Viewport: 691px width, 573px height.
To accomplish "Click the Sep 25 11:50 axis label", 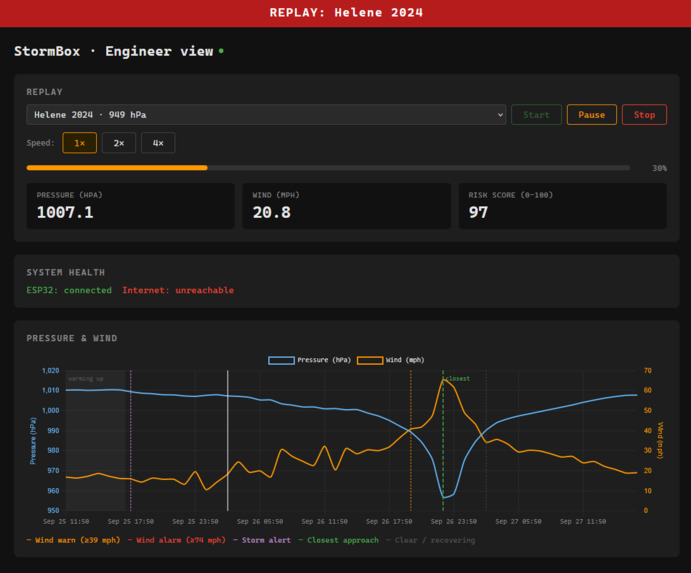I will coord(66,521).
